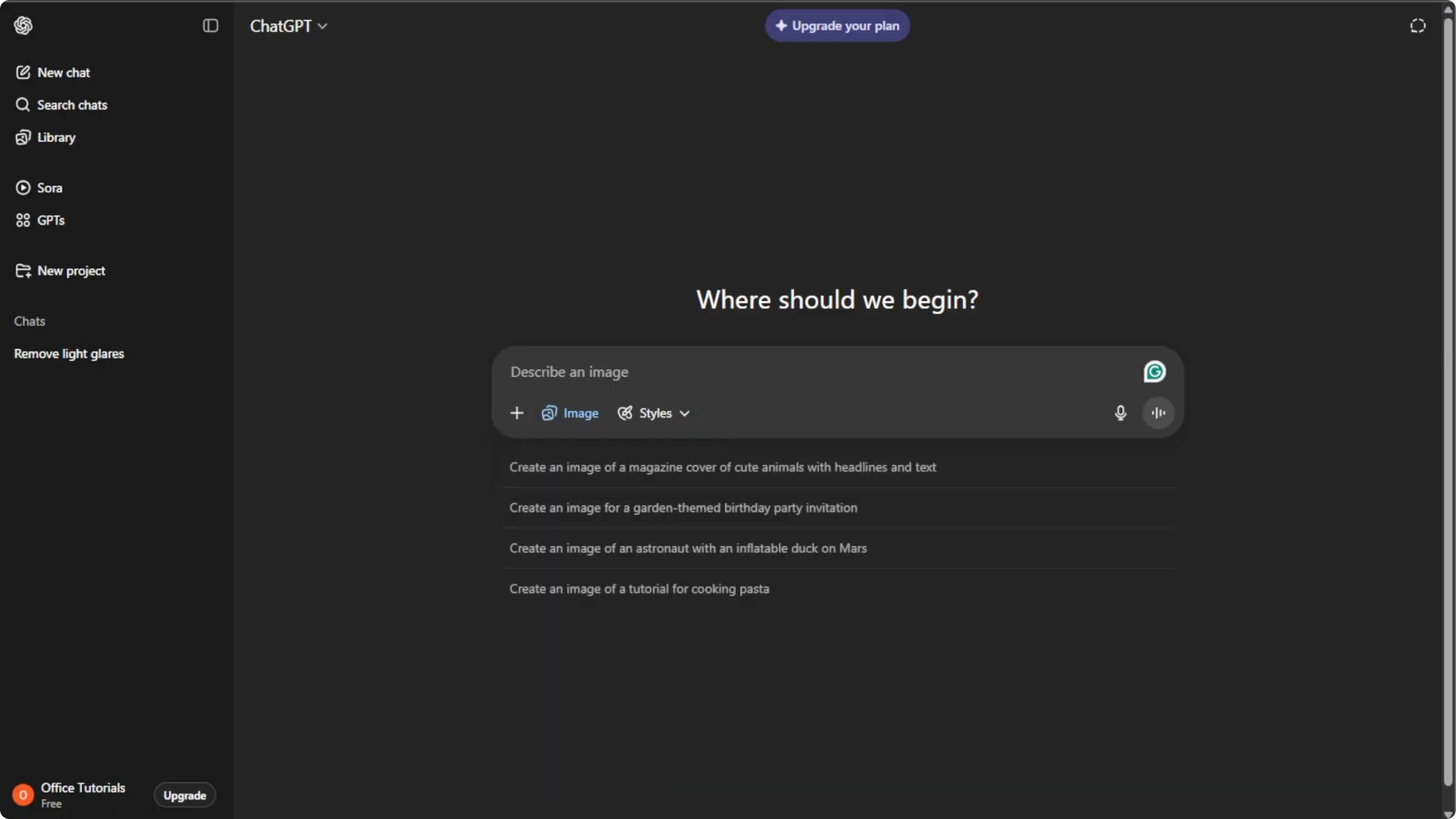The height and width of the screenshot is (819, 1456).
Task: Click the Search chats magnifier icon
Action: pos(23,104)
